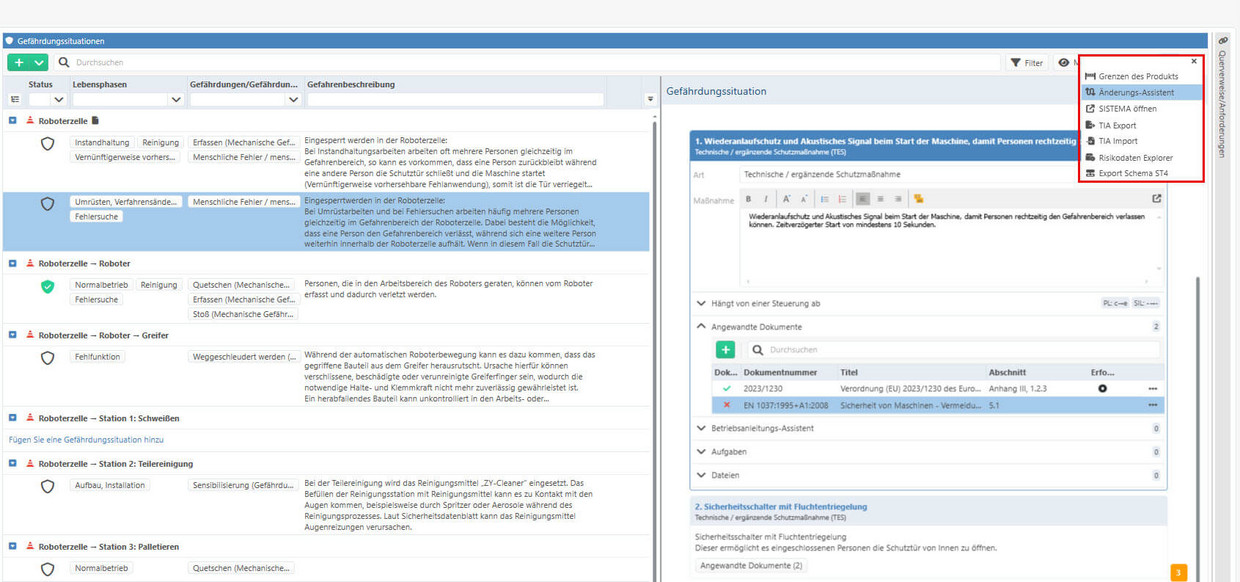This screenshot has height=582, width=1240.
Task: Select Grenzen des Produkts menu entry
Action: coord(1140,76)
